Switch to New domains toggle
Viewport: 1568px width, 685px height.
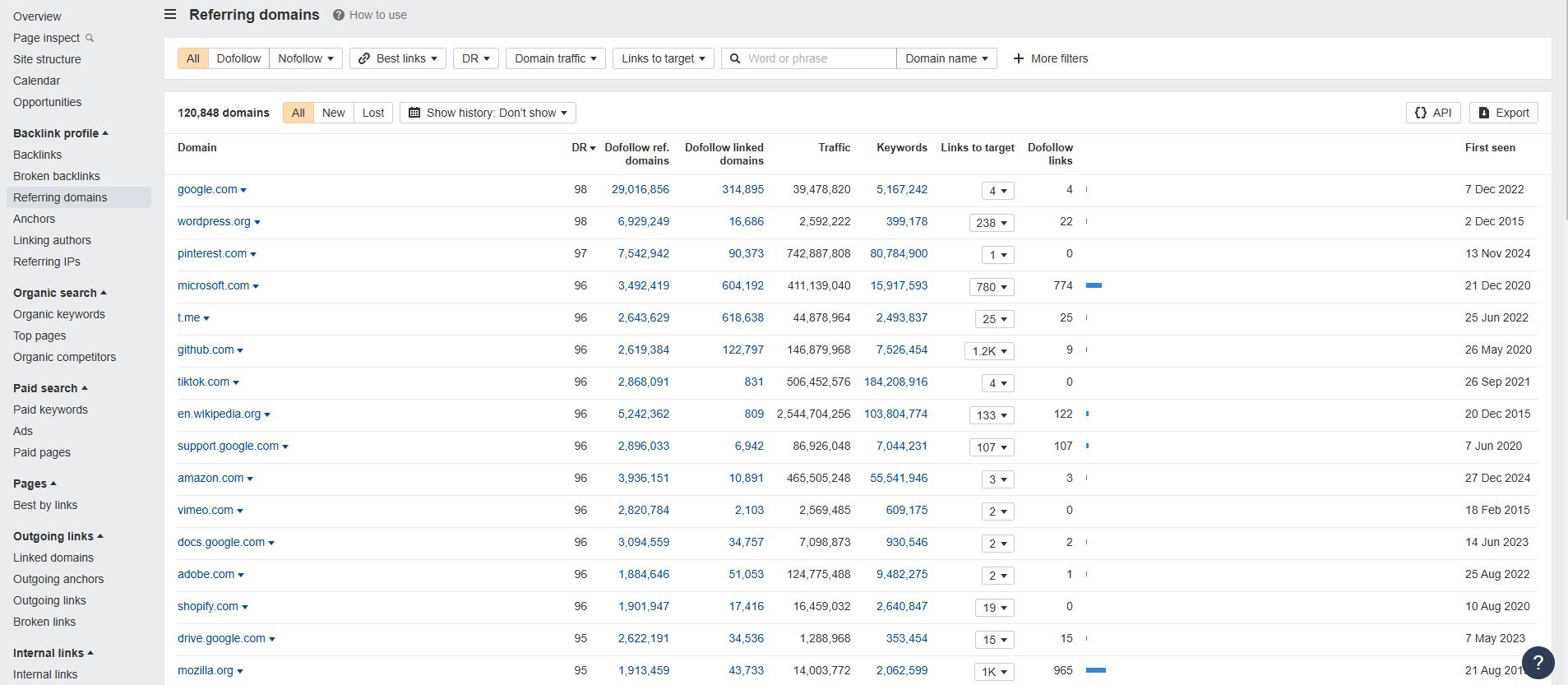(x=334, y=113)
